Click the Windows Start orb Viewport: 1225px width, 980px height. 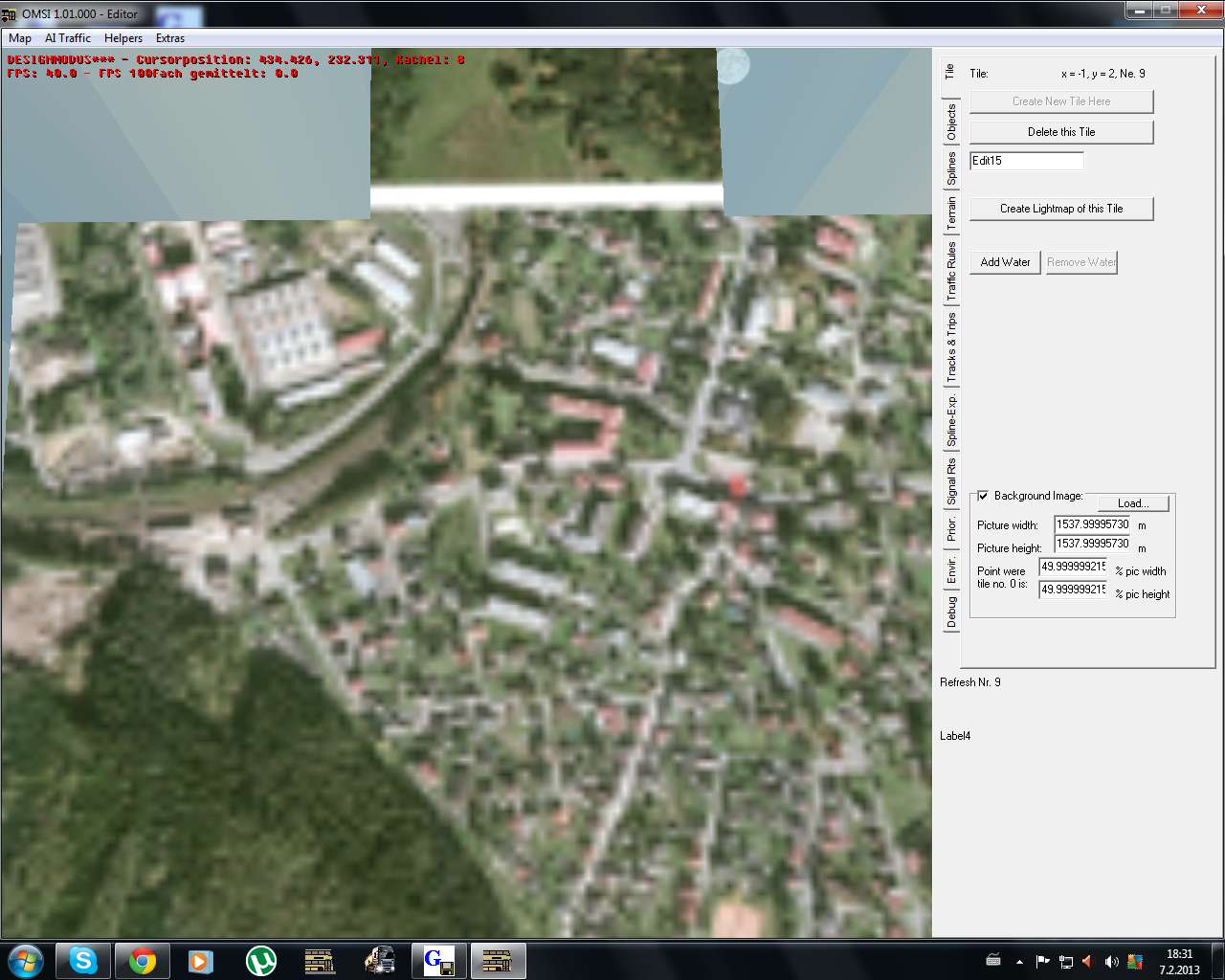click(x=25, y=960)
